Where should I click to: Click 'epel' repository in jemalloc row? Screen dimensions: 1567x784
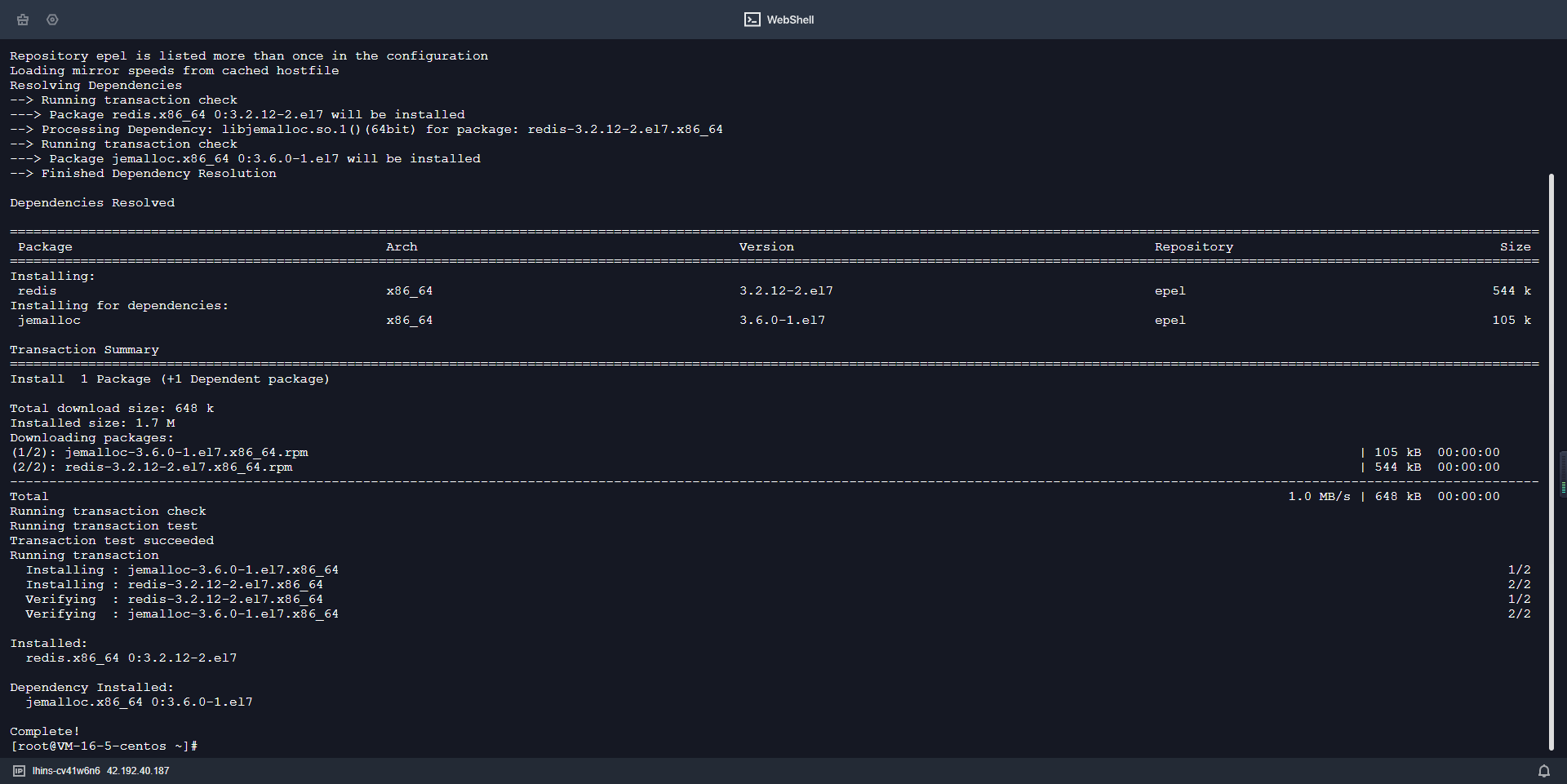[x=1170, y=321]
